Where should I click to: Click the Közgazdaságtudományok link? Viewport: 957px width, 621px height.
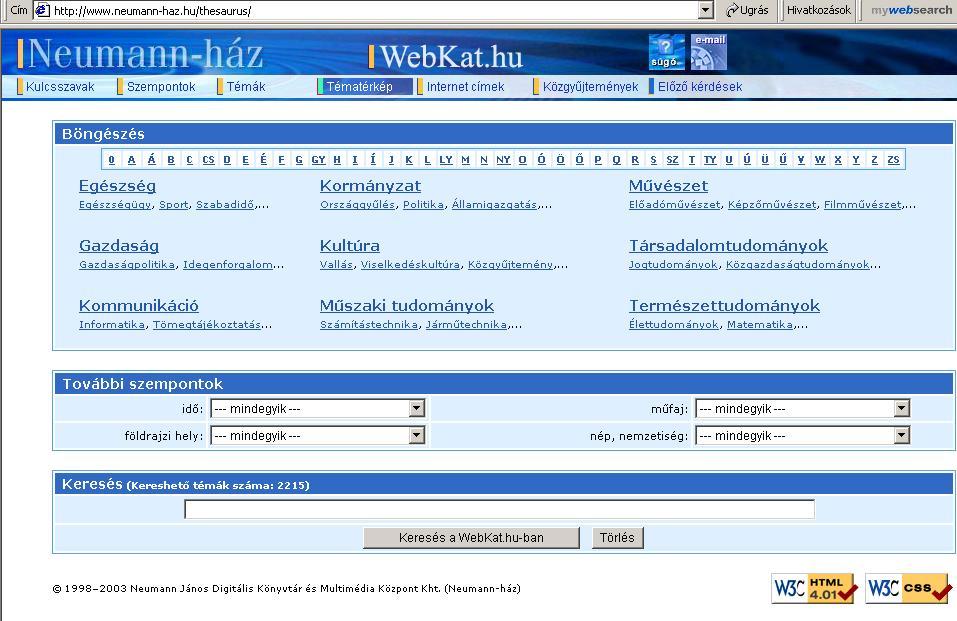pos(798,264)
